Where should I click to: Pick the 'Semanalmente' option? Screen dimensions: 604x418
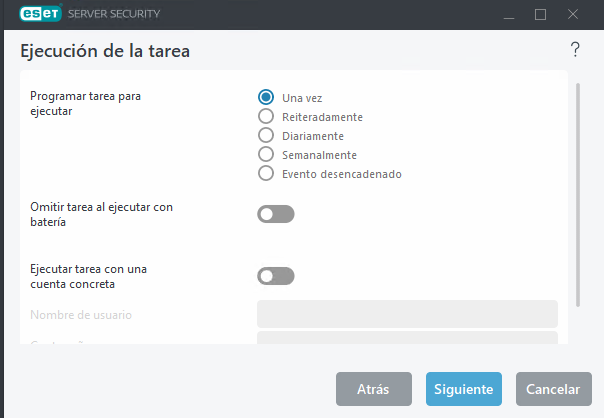[x=266, y=154]
